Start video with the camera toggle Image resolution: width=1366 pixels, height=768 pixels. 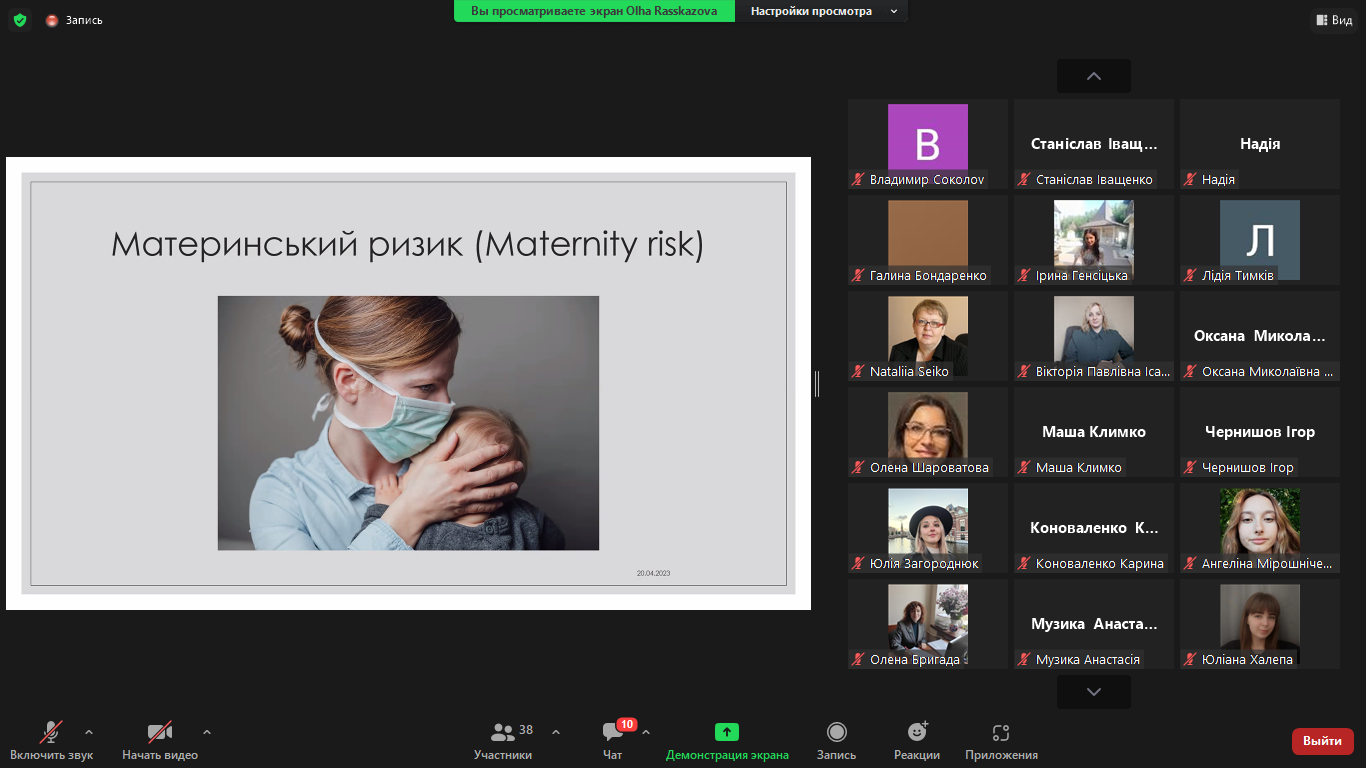[159, 732]
